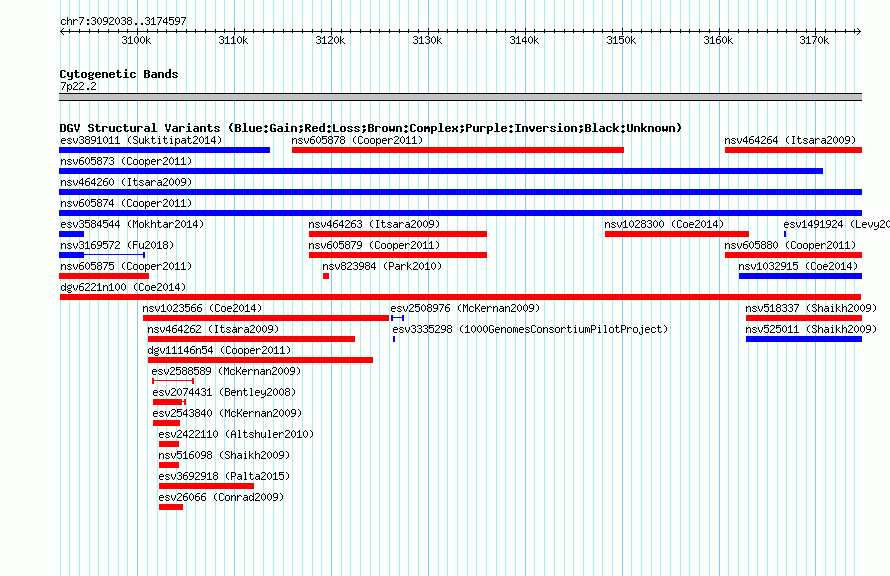Viewport: 890px width, 576px height.
Task: Click the red bar under nsv464264
Action: (794, 150)
